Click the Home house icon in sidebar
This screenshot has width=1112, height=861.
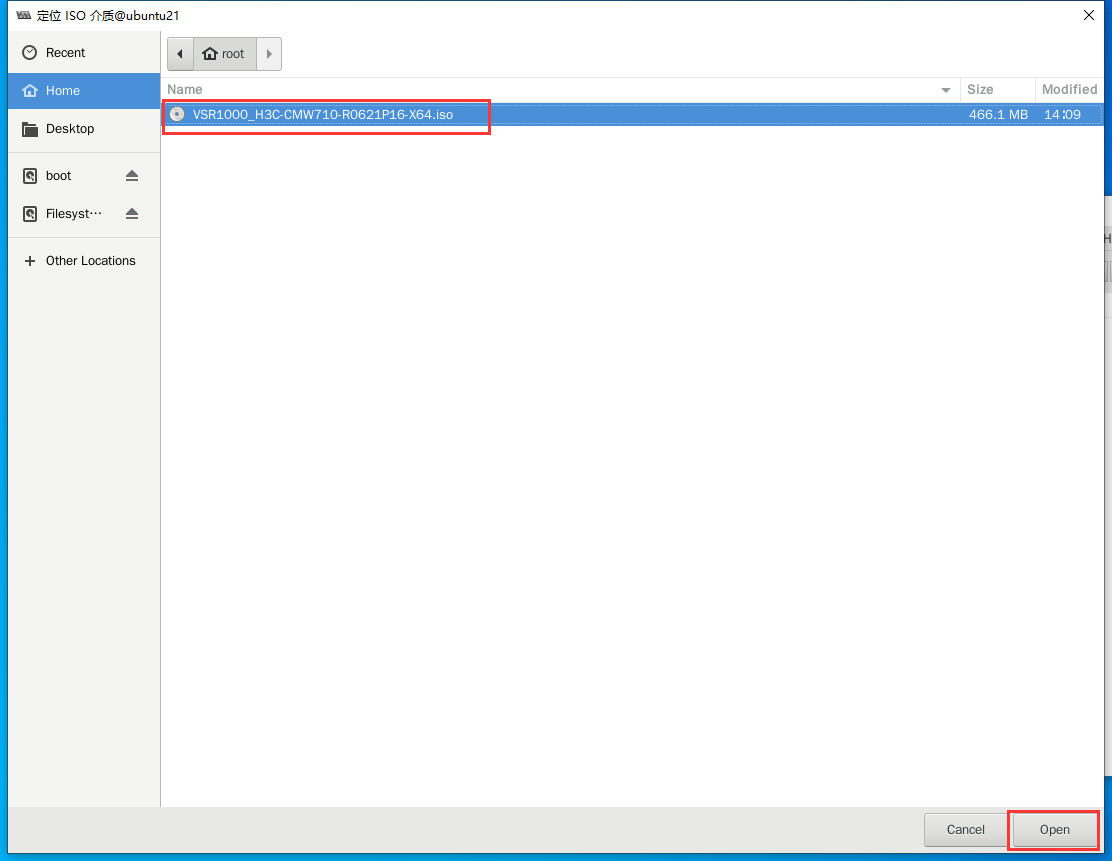click(30, 91)
